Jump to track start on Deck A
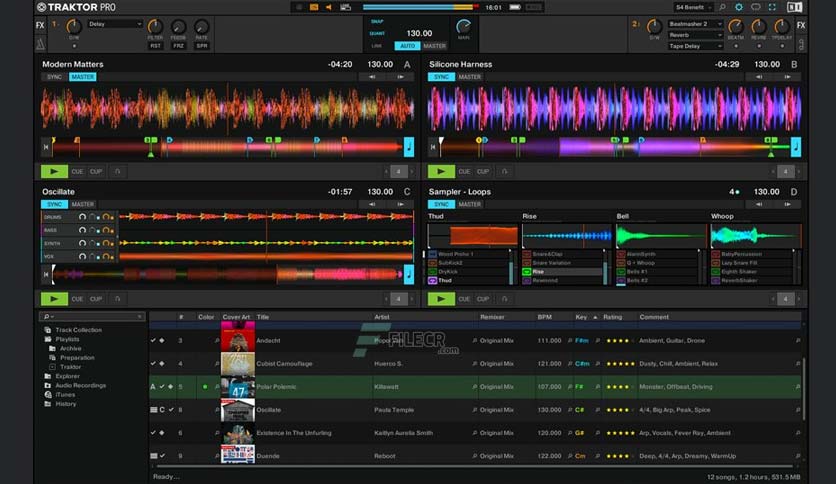The image size is (836, 484). (x=46, y=147)
